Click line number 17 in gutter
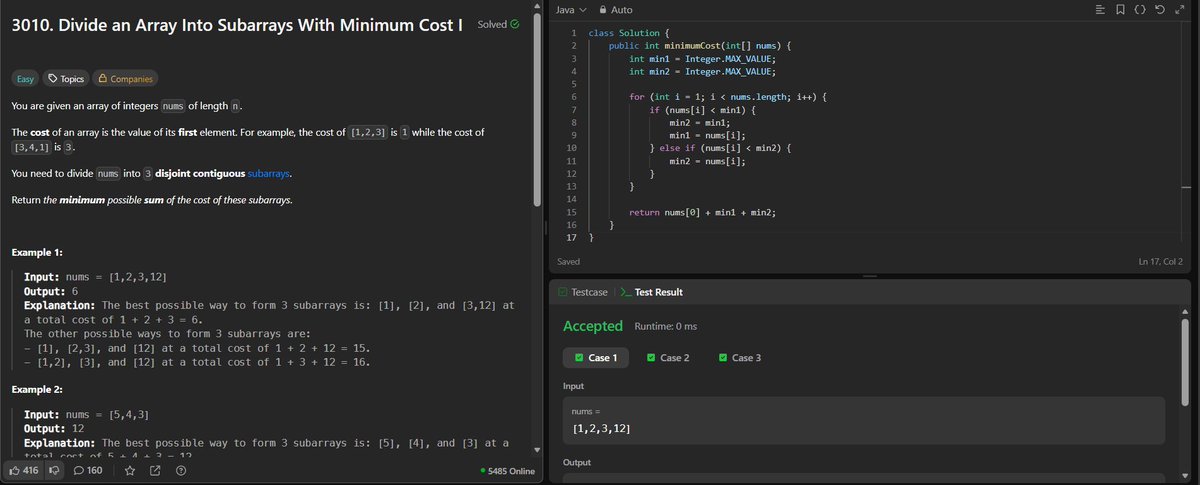 click(x=572, y=238)
